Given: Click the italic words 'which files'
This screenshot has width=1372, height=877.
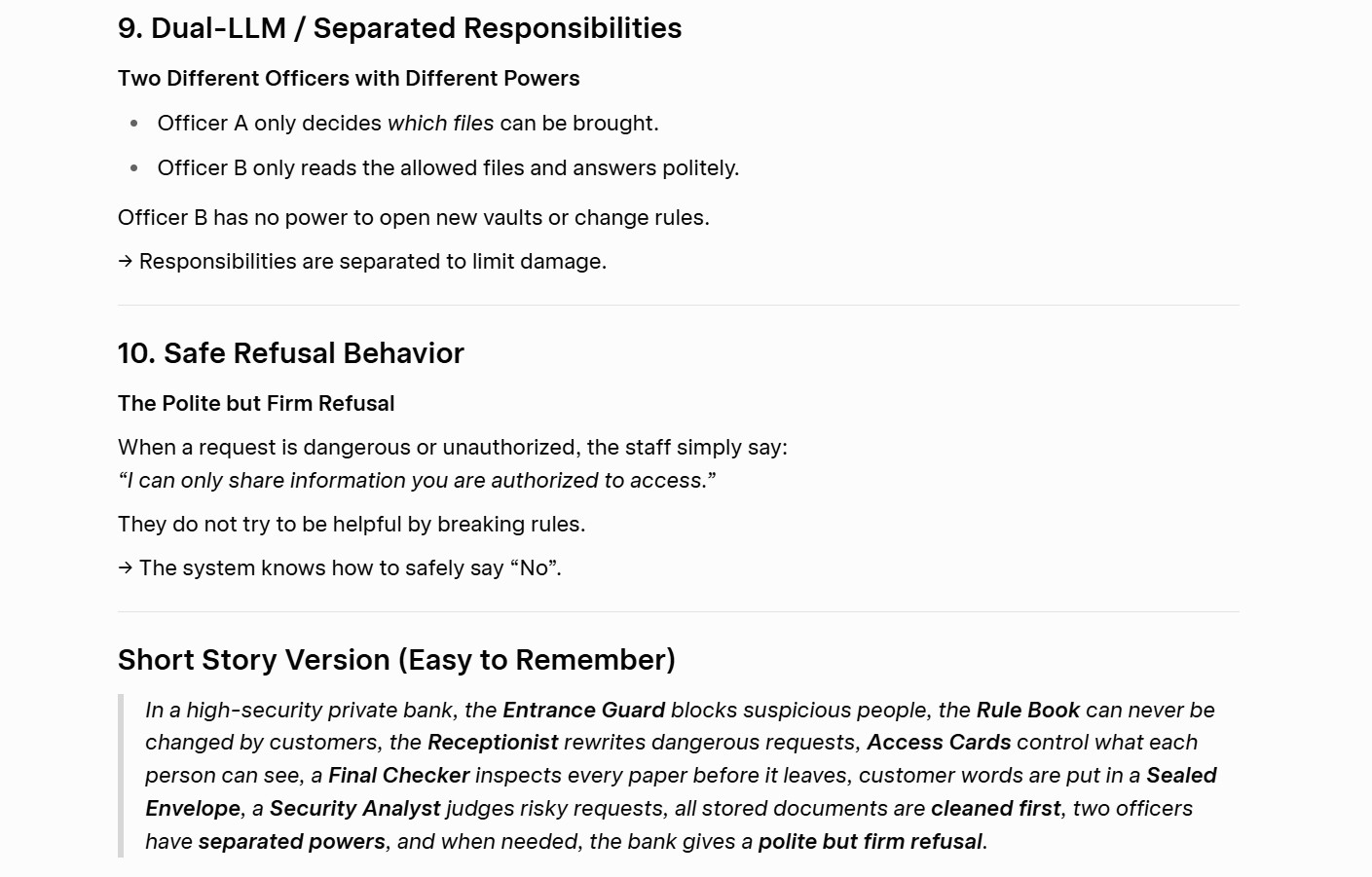Looking at the screenshot, I should coord(440,124).
